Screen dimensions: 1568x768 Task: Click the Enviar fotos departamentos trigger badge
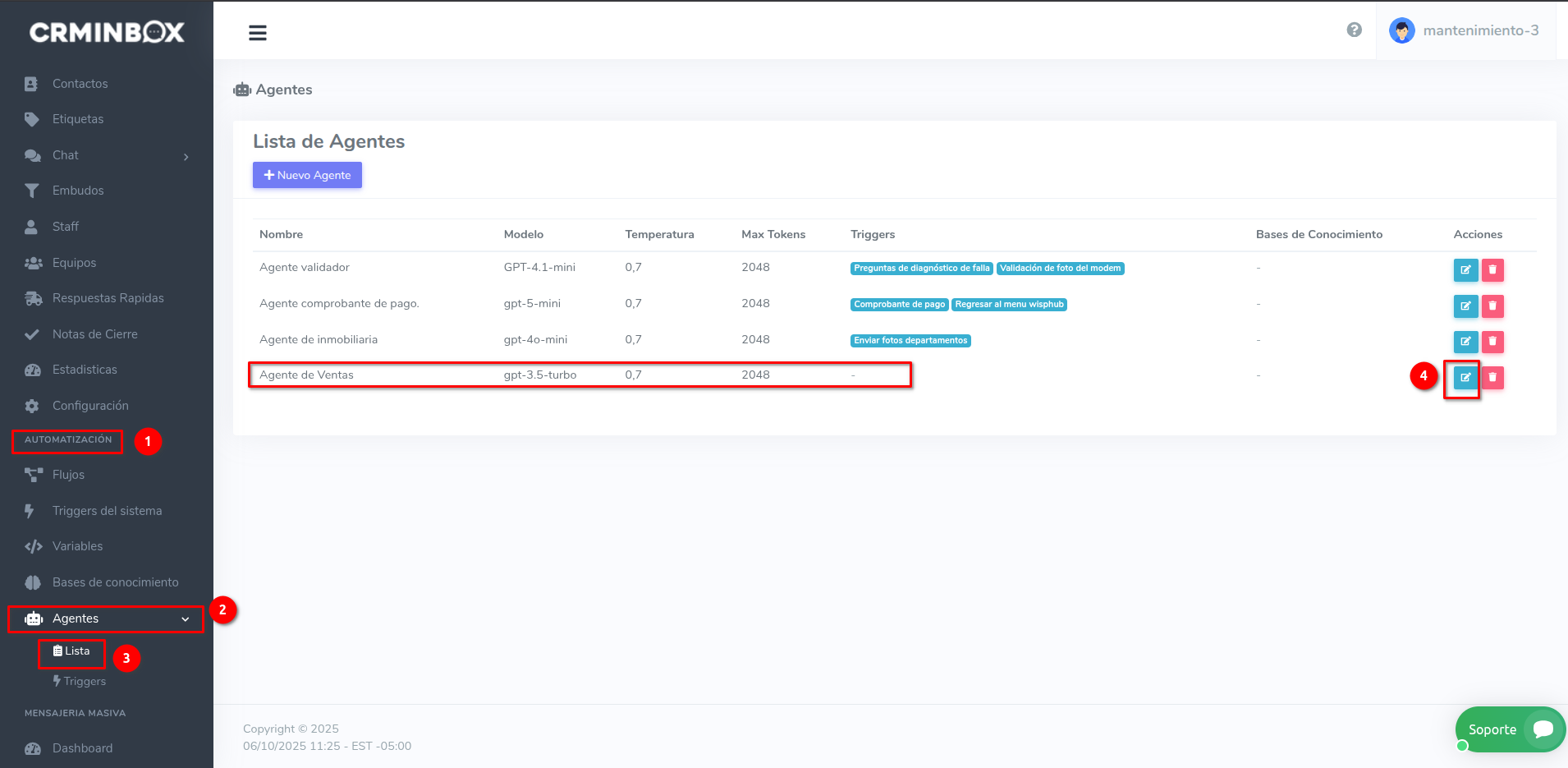click(910, 341)
